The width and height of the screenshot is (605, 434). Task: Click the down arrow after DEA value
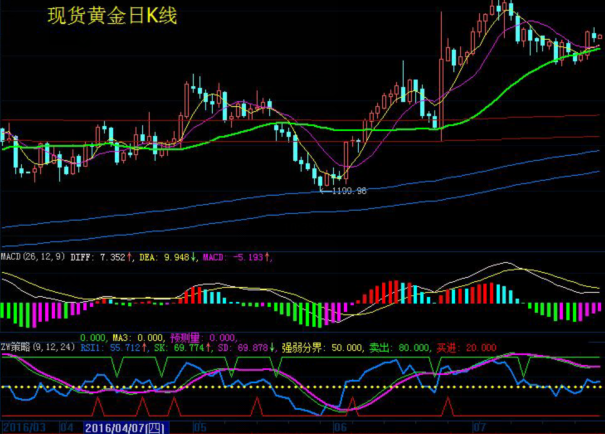[x=193, y=257]
